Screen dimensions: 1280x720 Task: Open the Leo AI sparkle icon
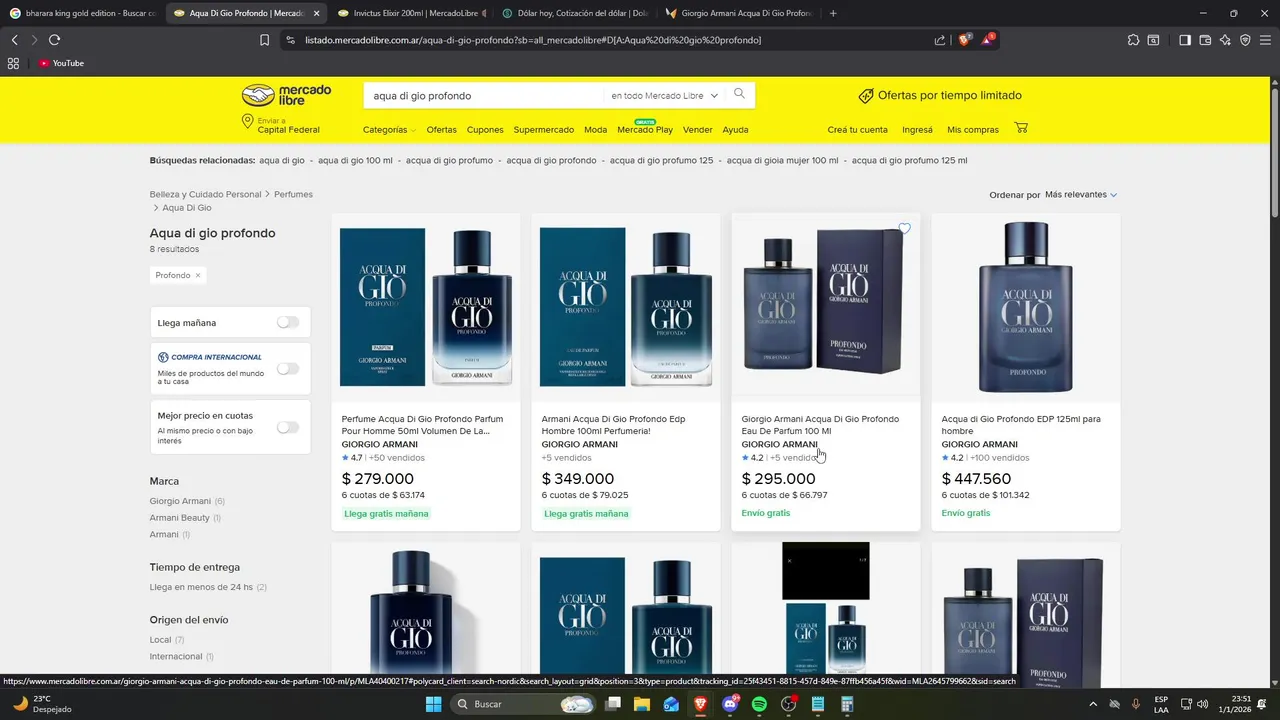click(1225, 40)
